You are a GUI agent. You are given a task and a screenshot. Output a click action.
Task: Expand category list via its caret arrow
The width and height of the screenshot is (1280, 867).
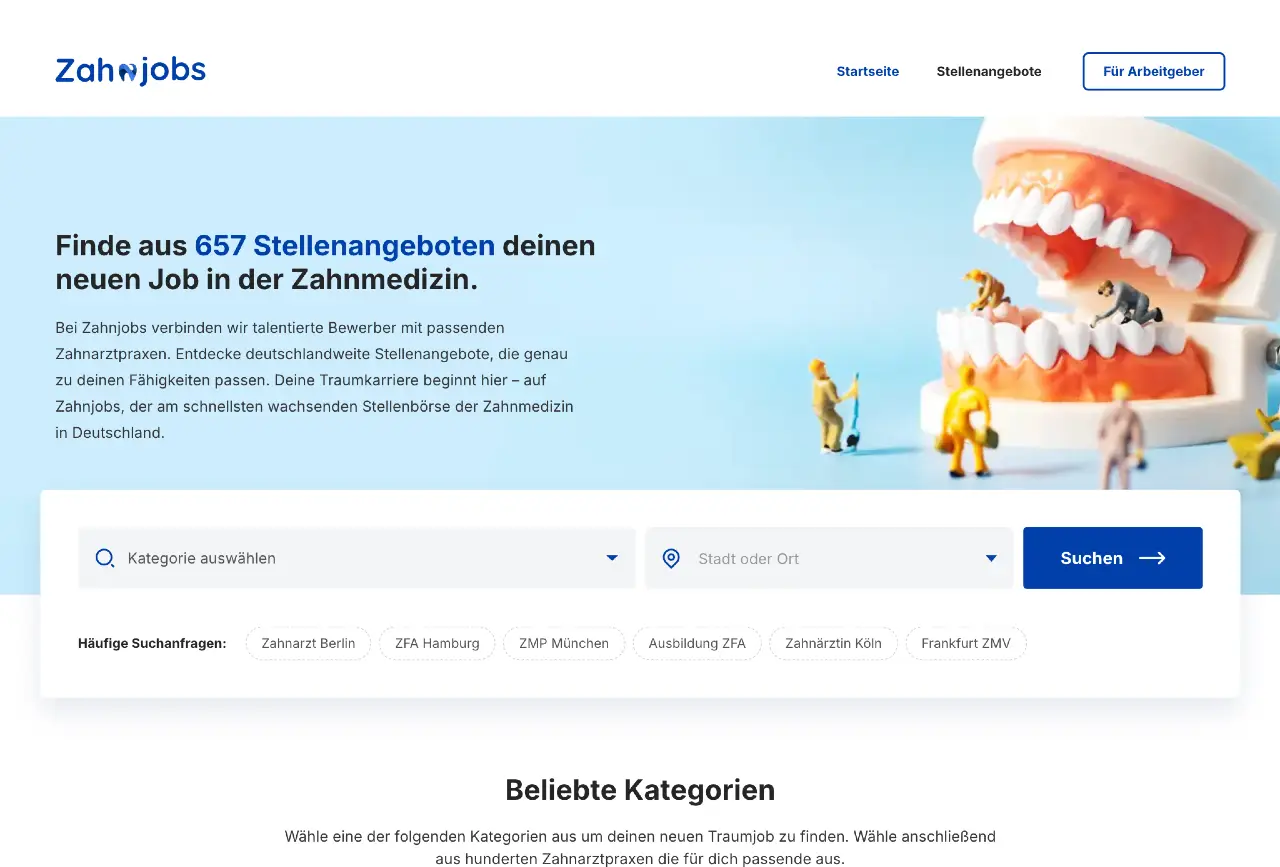(x=612, y=558)
